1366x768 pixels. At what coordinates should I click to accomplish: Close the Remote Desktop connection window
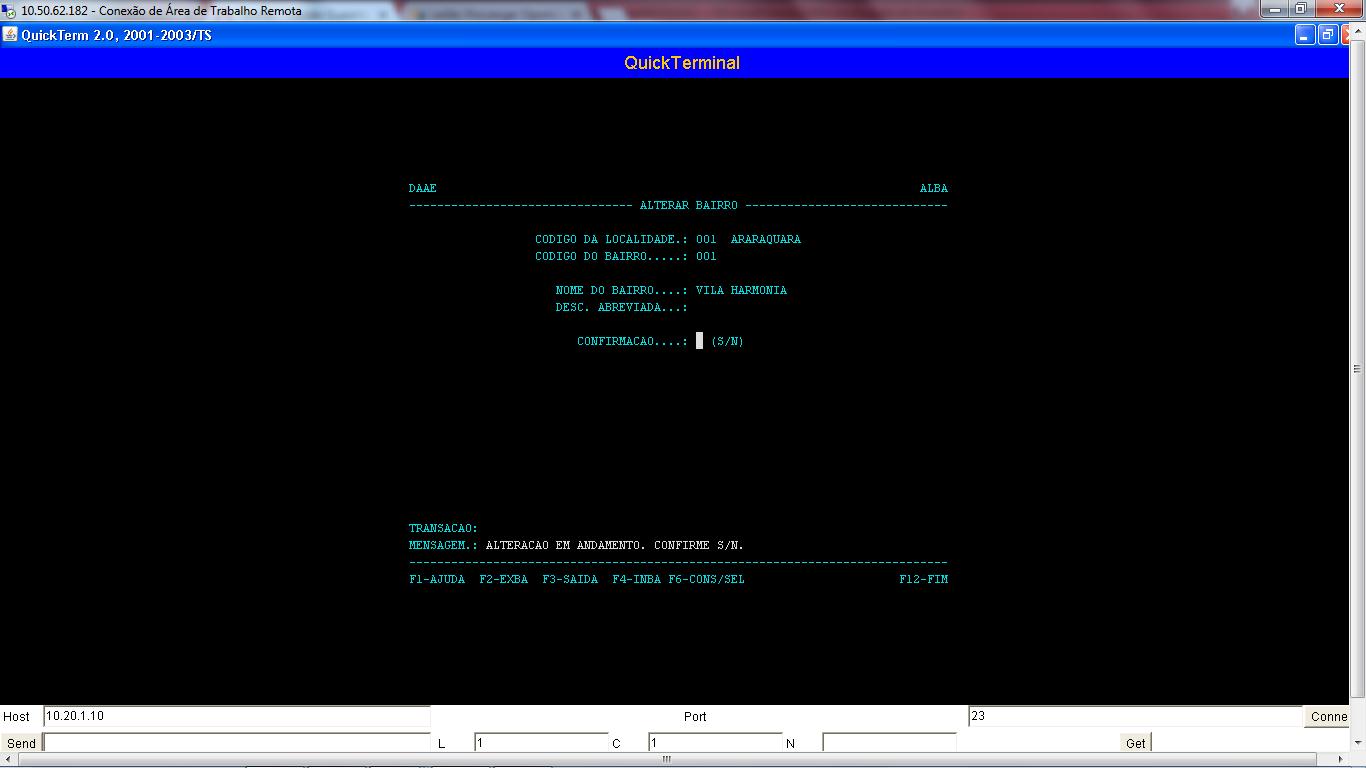point(1339,9)
